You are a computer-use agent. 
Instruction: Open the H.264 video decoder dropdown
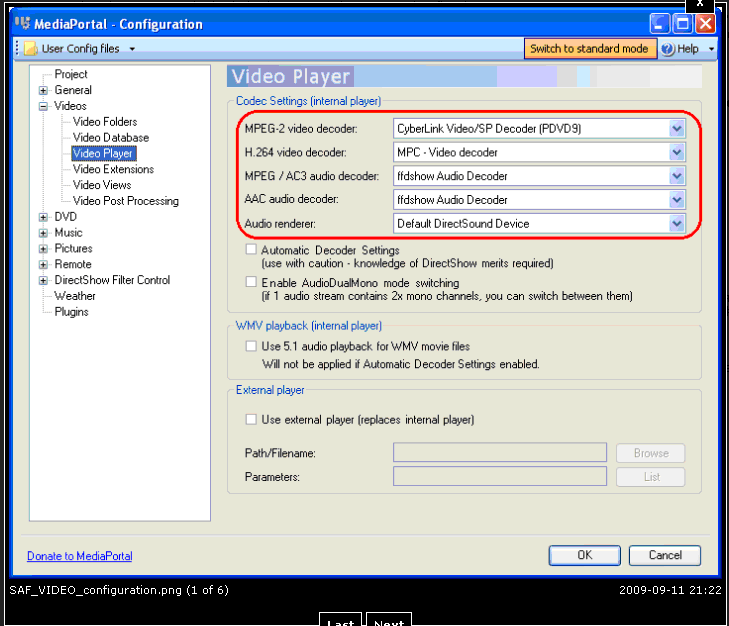tap(677, 152)
